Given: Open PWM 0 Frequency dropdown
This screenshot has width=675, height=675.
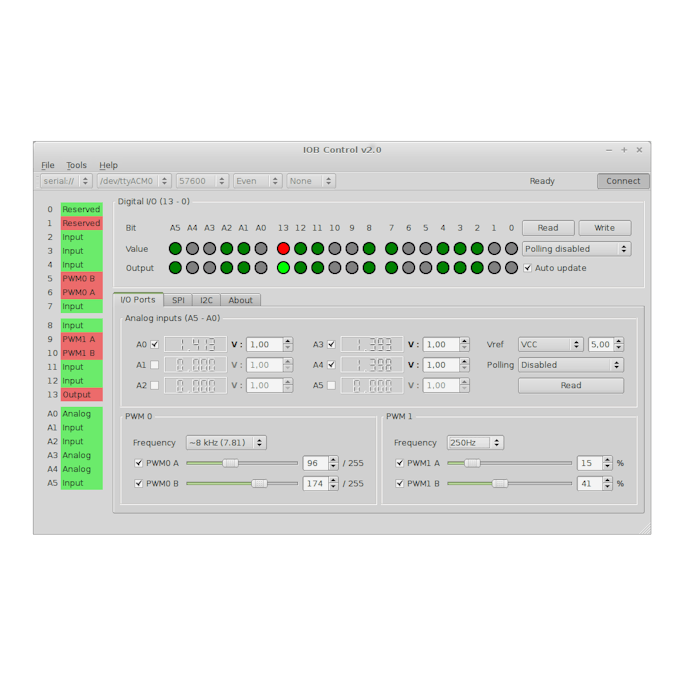Looking at the screenshot, I should click(x=226, y=443).
